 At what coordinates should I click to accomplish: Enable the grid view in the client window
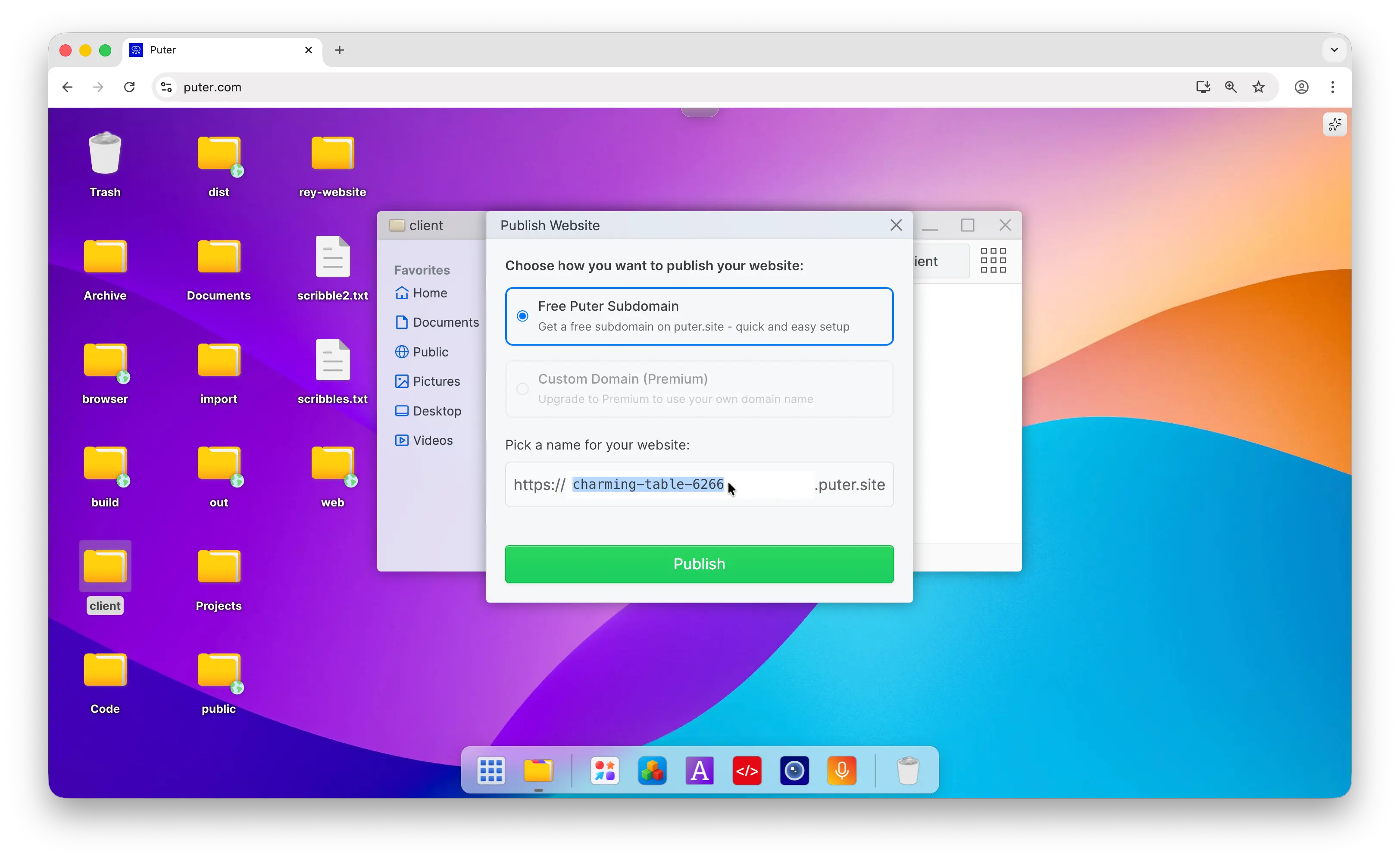[993, 260]
